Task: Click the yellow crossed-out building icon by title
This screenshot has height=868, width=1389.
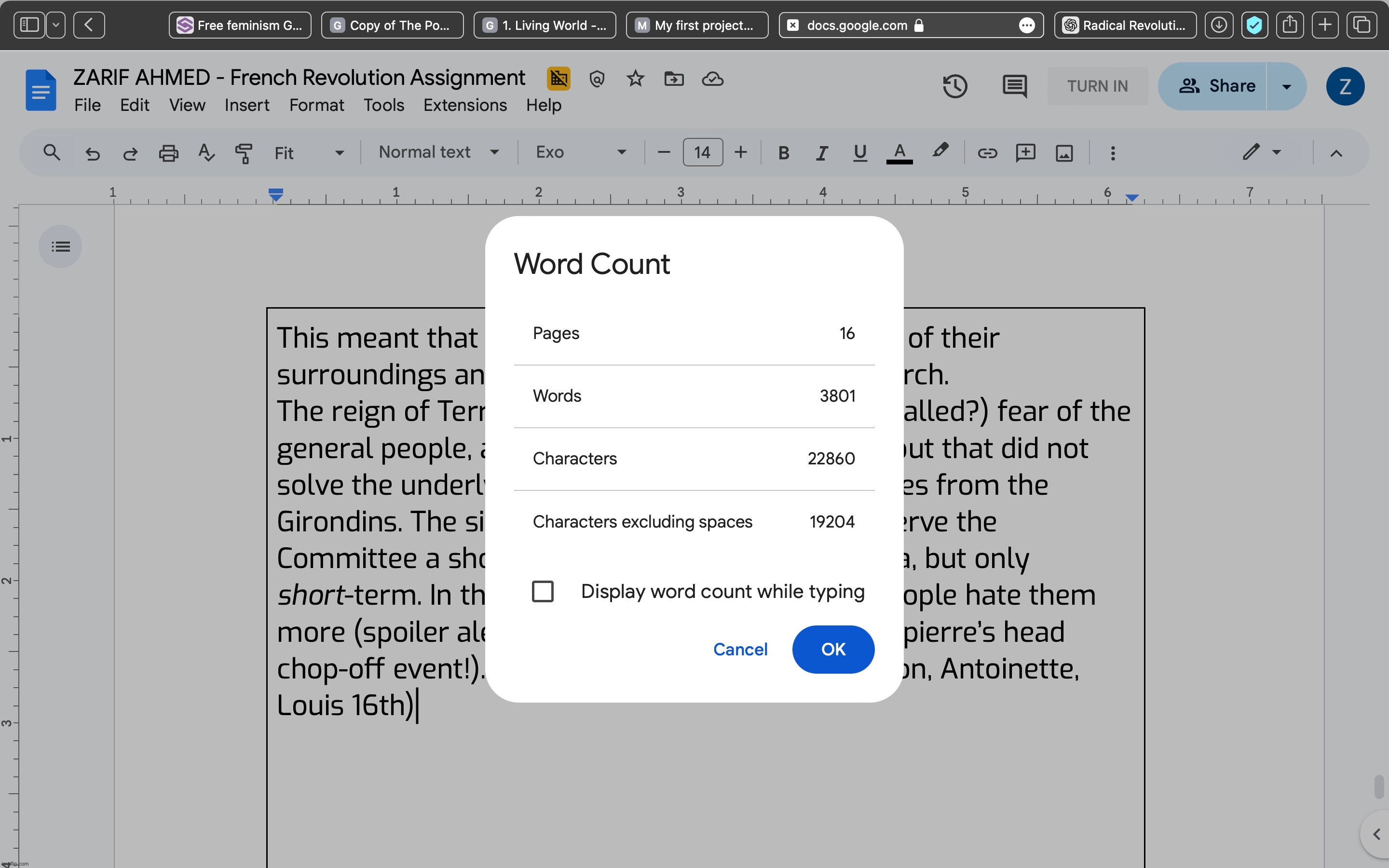Action: (558, 79)
